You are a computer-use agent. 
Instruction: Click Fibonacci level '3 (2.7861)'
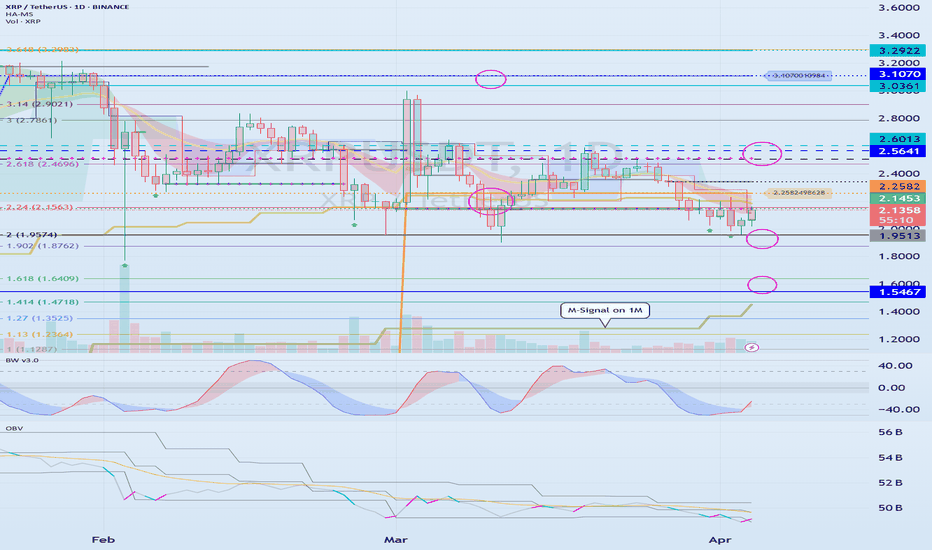pos(32,120)
